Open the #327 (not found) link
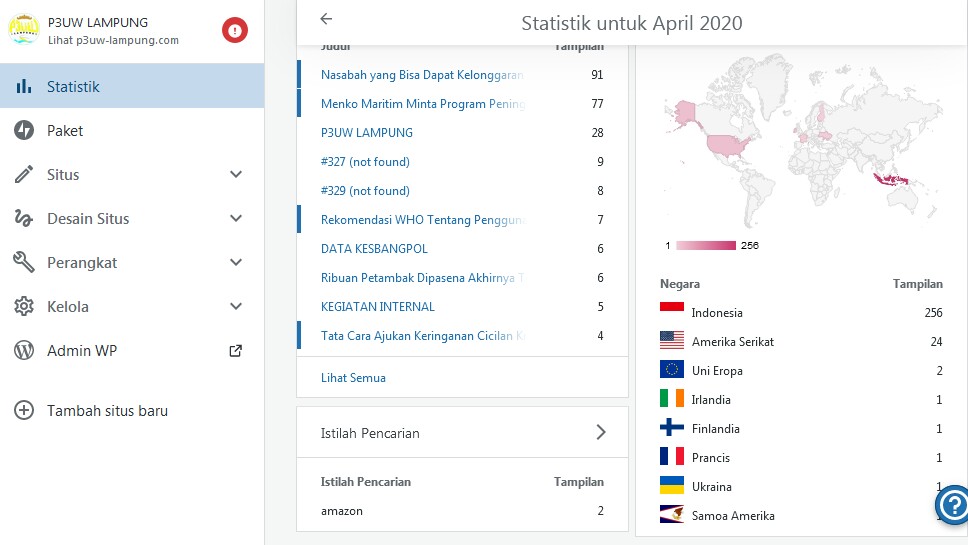968x545 pixels. pos(365,162)
